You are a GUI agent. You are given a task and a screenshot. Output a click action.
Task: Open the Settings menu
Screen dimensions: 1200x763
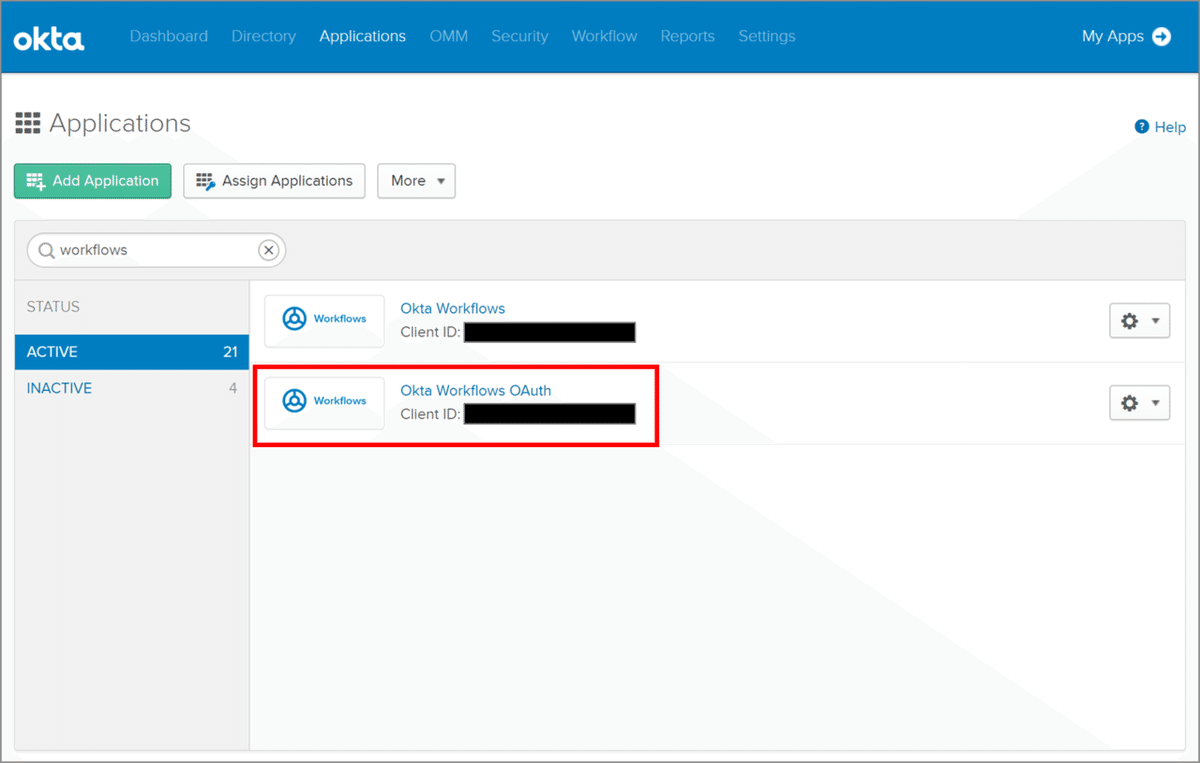tap(767, 36)
